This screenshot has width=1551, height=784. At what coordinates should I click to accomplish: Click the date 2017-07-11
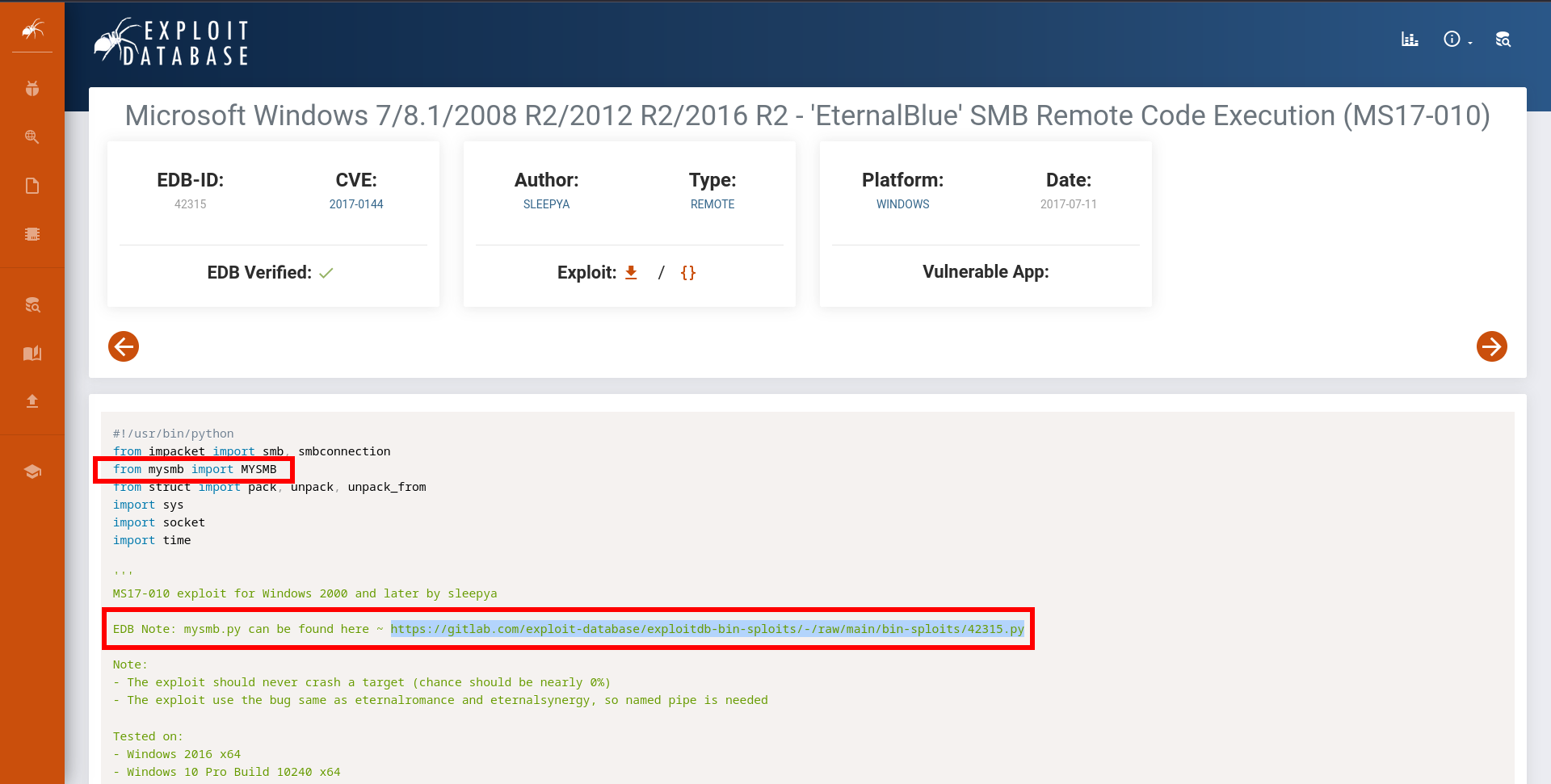coord(1069,204)
